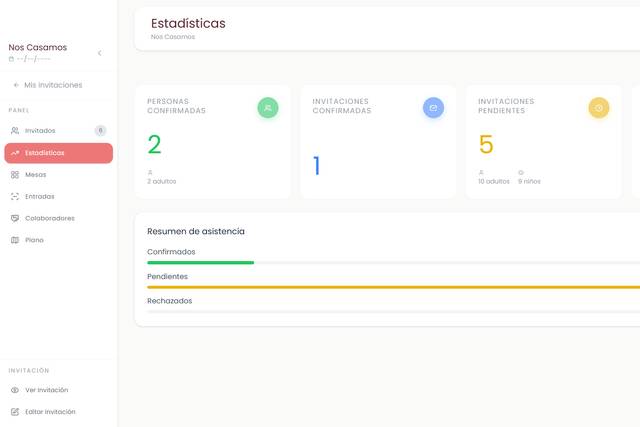This screenshot has height=427, width=640.
Task: Click the Nos Casamos subtitle under Estadísticas
Action: (x=173, y=37)
